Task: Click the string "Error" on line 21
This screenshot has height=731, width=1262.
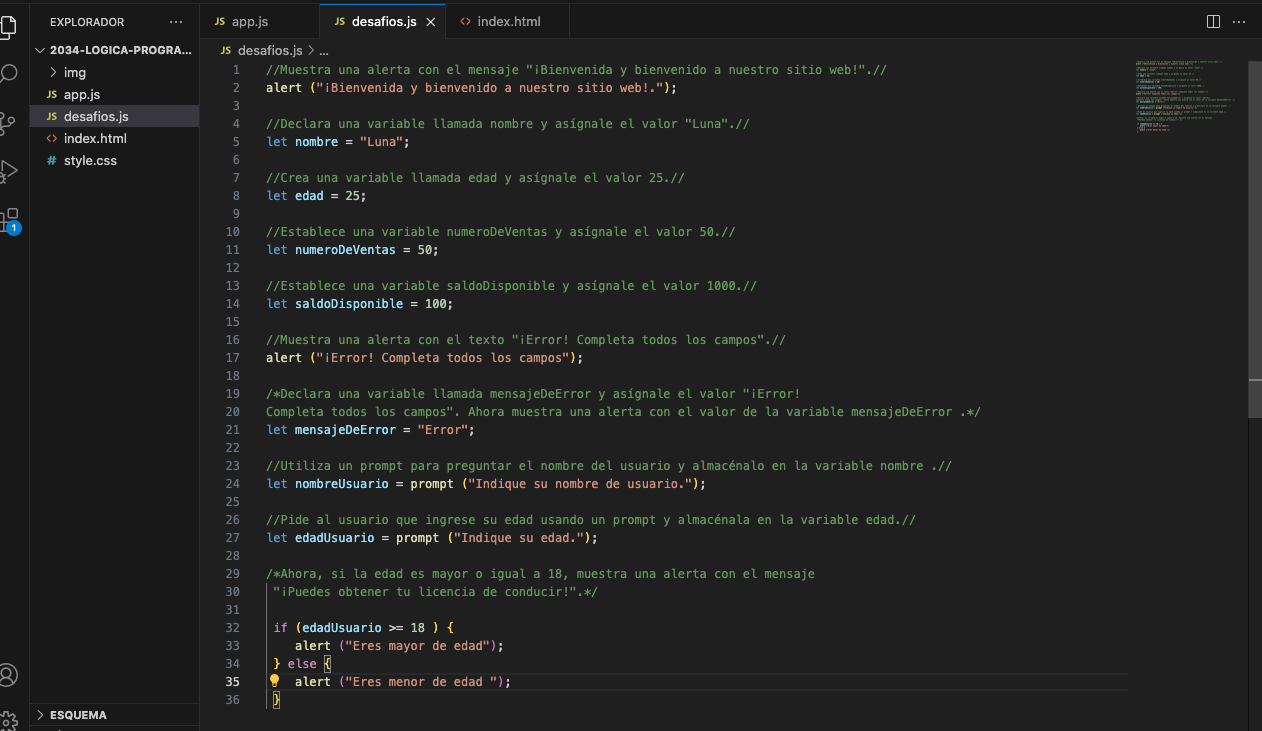Action: point(442,430)
